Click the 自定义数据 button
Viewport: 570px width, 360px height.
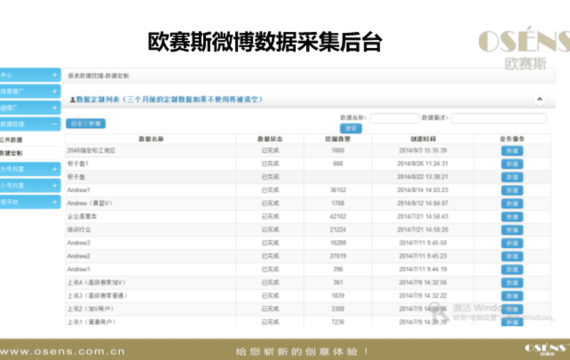[x=86, y=124]
